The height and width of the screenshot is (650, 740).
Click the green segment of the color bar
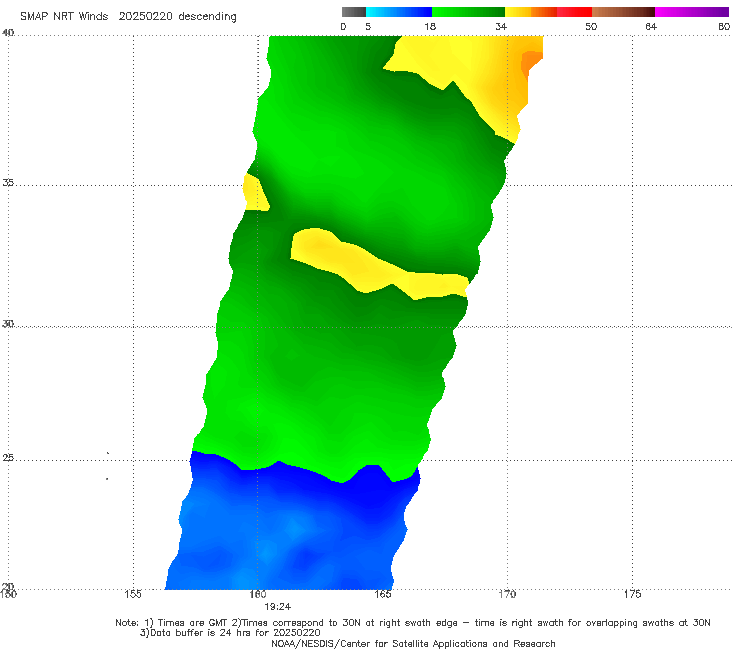[468, 12]
